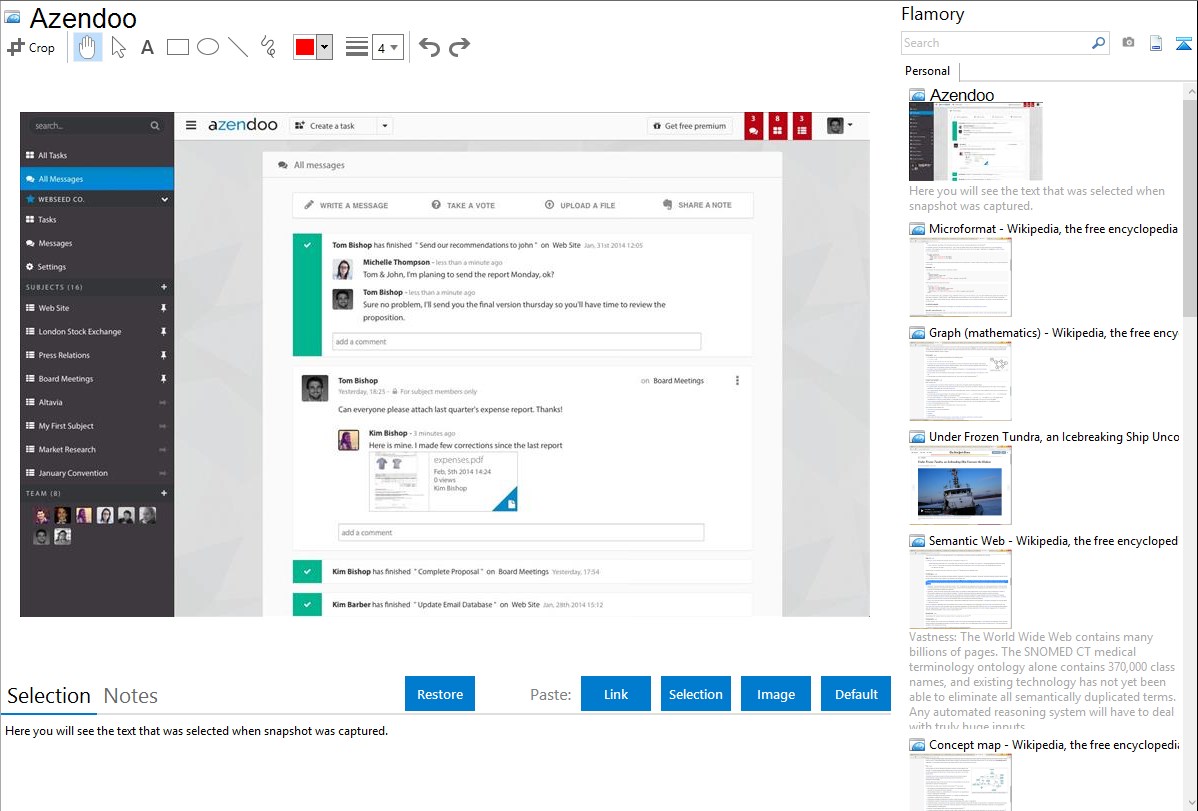Open the line width 4 dropdown

pos(388,47)
